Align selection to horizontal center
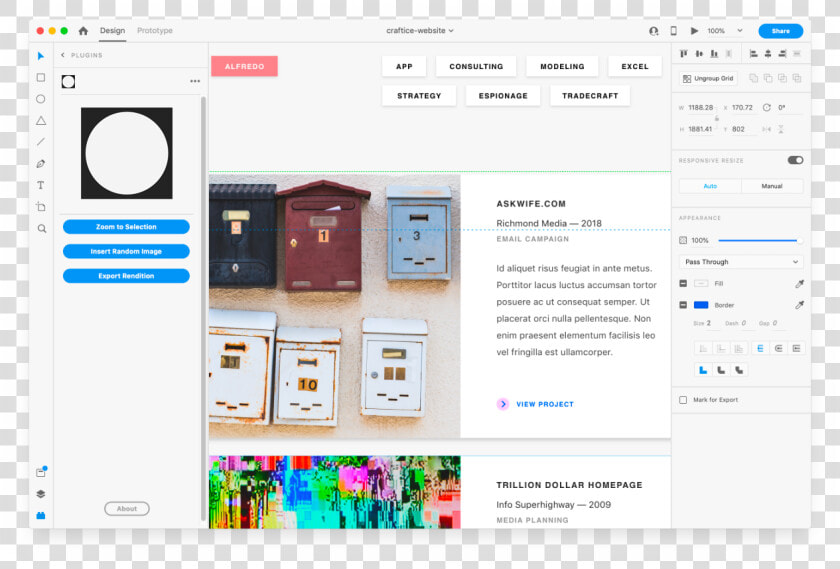 (x=768, y=54)
